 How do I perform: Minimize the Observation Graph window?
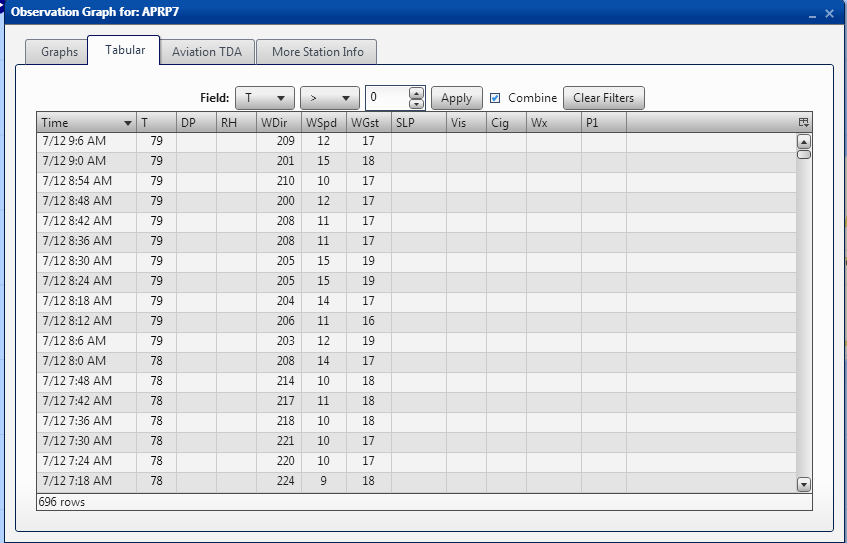[810, 14]
